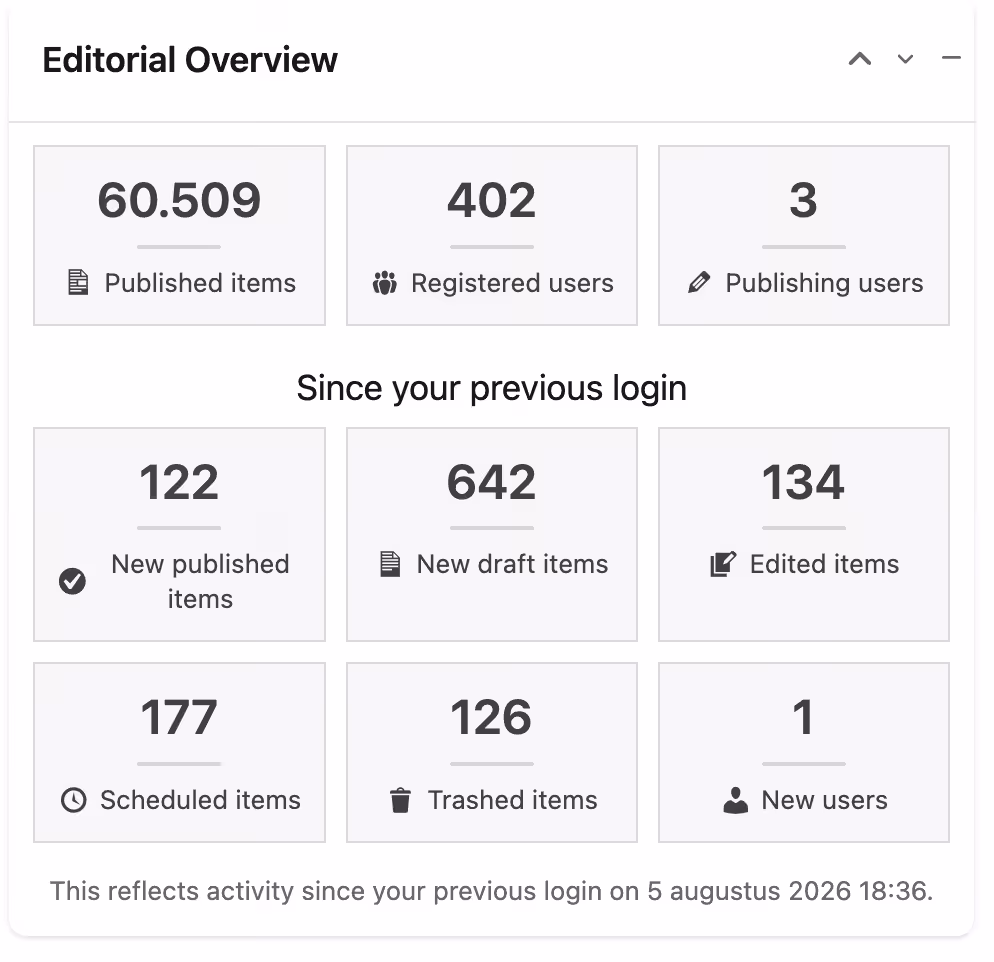The height and width of the screenshot is (962, 994).
Task: Click the Published items document icon
Action: tap(78, 283)
